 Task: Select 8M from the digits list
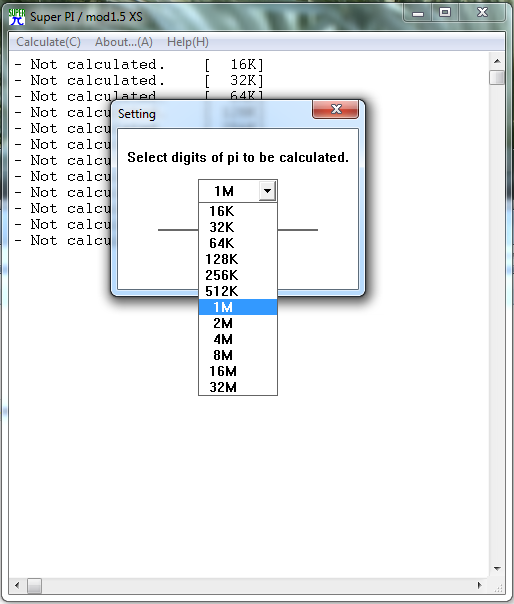point(238,355)
